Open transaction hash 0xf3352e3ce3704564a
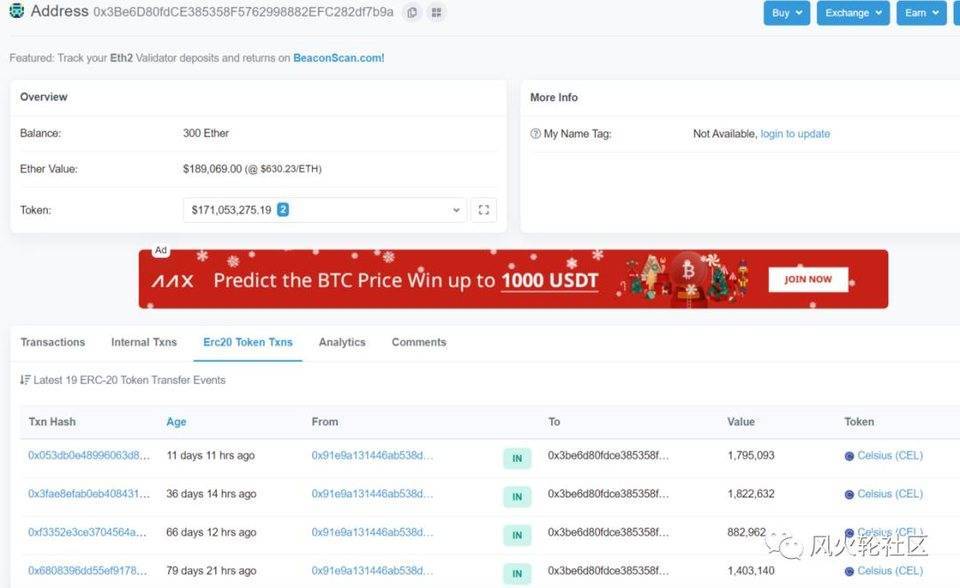Viewport: 960px width, 588px height. point(88,532)
